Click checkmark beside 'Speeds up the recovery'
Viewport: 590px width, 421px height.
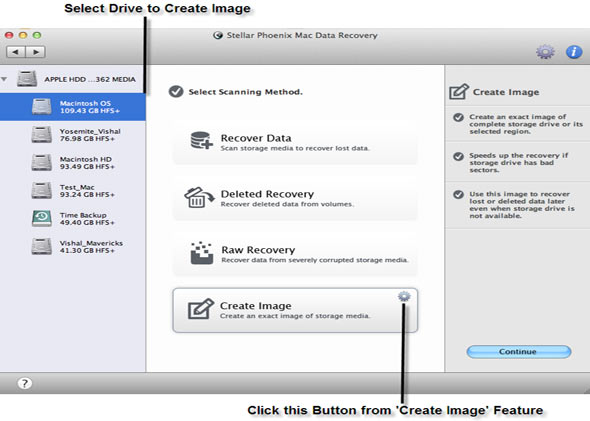[x=458, y=156]
